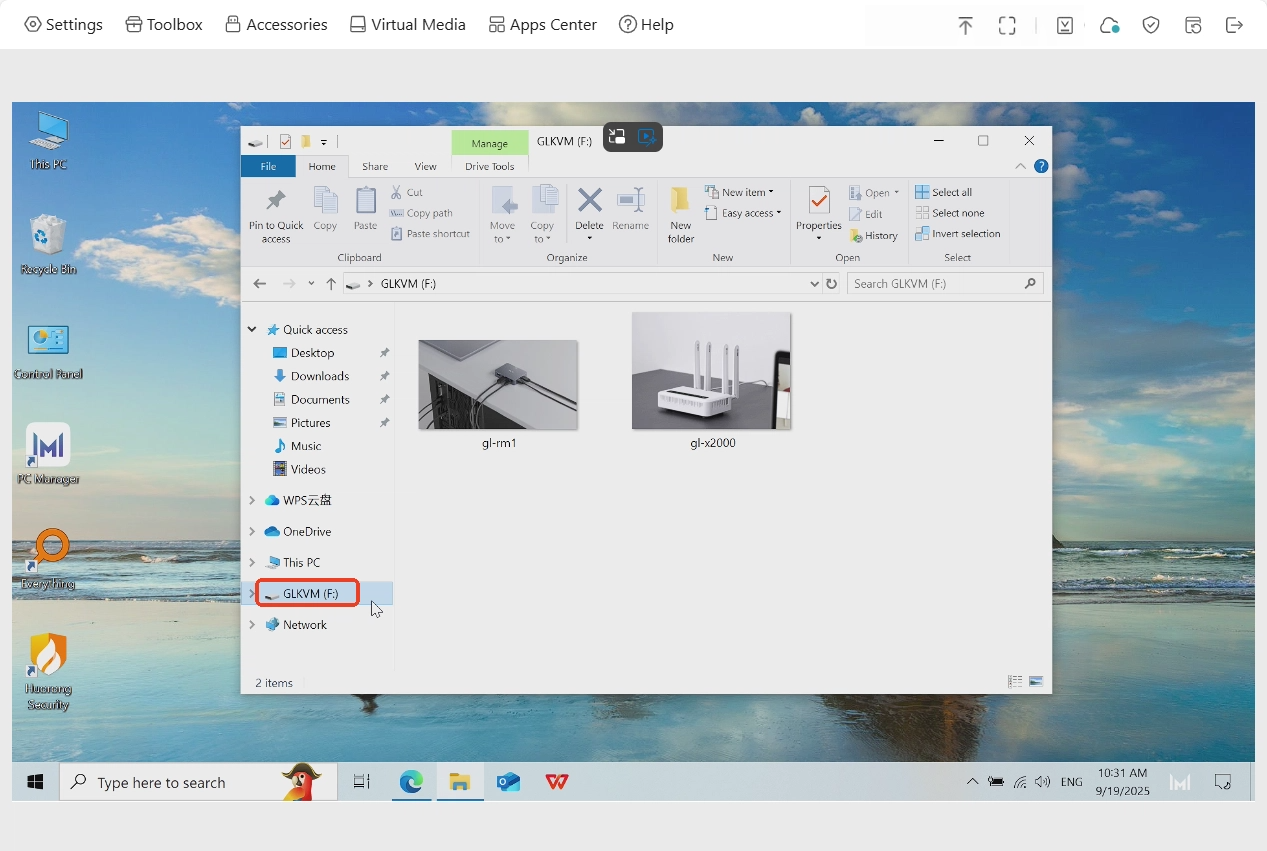The height and width of the screenshot is (851, 1267).
Task: Select the gl-x2000 image thumbnail
Action: [x=712, y=372]
